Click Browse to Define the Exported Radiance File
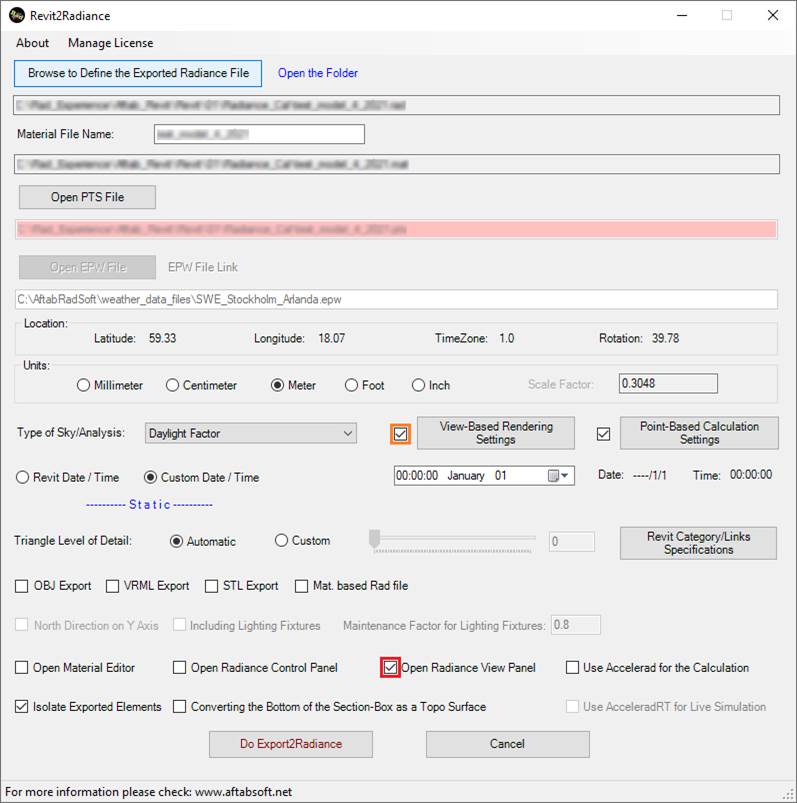The width and height of the screenshot is (797, 803). click(138, 73)
